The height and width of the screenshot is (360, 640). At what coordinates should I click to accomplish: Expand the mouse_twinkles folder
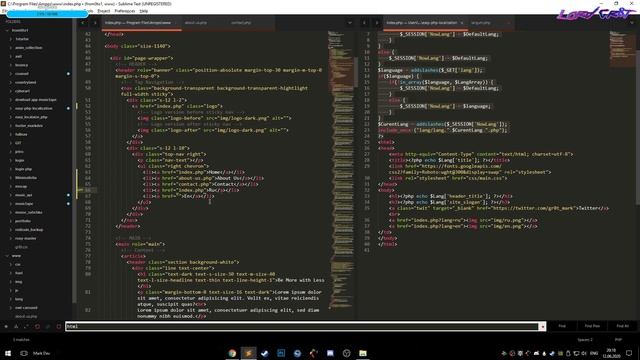click(11, 212)
